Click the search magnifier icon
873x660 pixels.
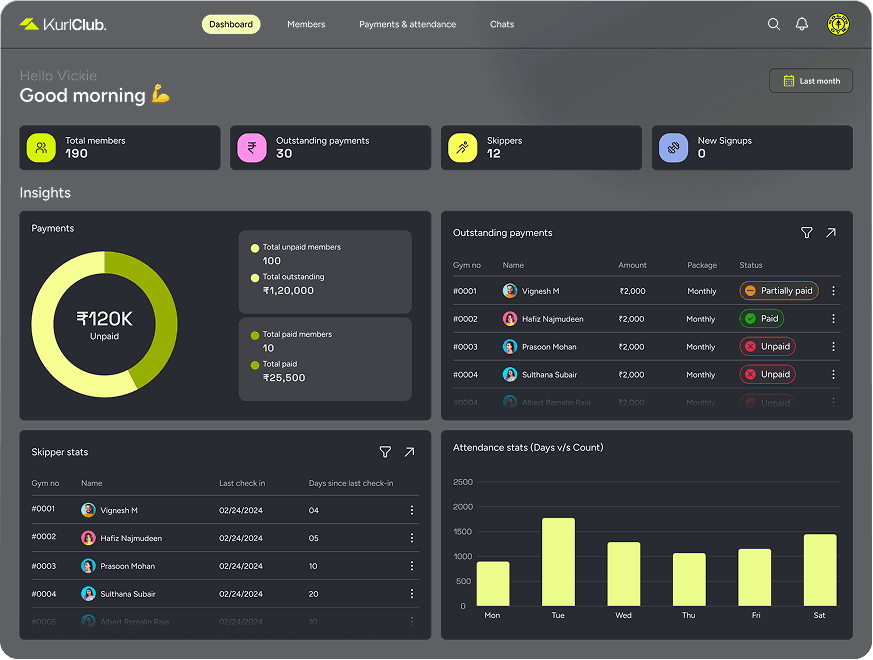tap(773, 24)
